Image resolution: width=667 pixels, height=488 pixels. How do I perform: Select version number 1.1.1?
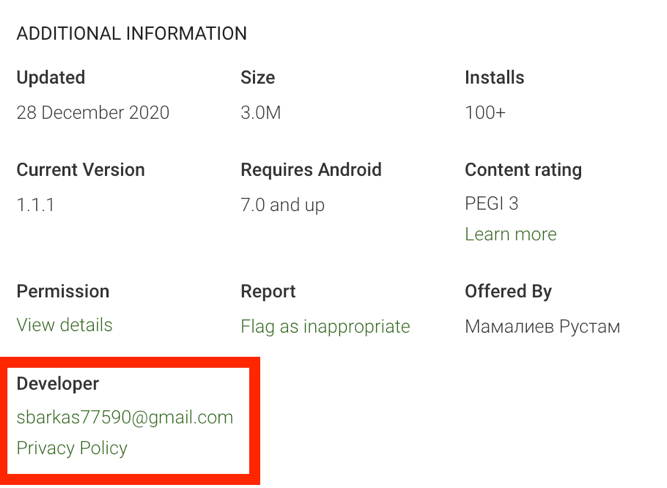click(35, 204)
